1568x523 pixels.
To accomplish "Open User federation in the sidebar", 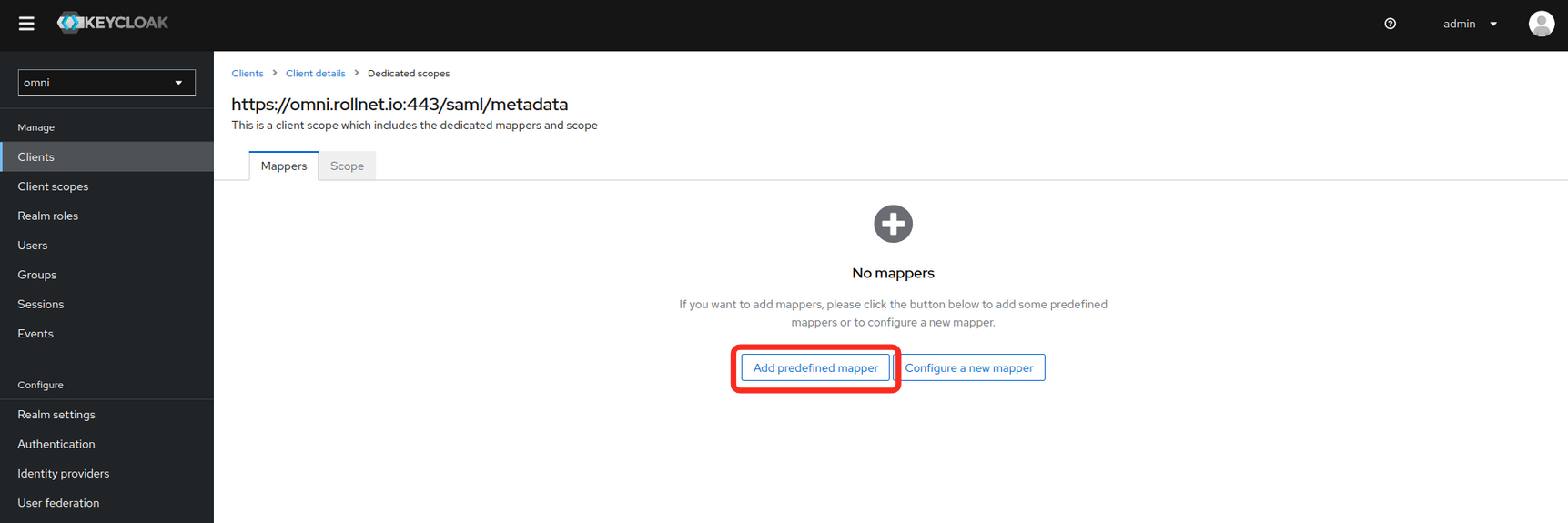I will (x=106, y=503).
